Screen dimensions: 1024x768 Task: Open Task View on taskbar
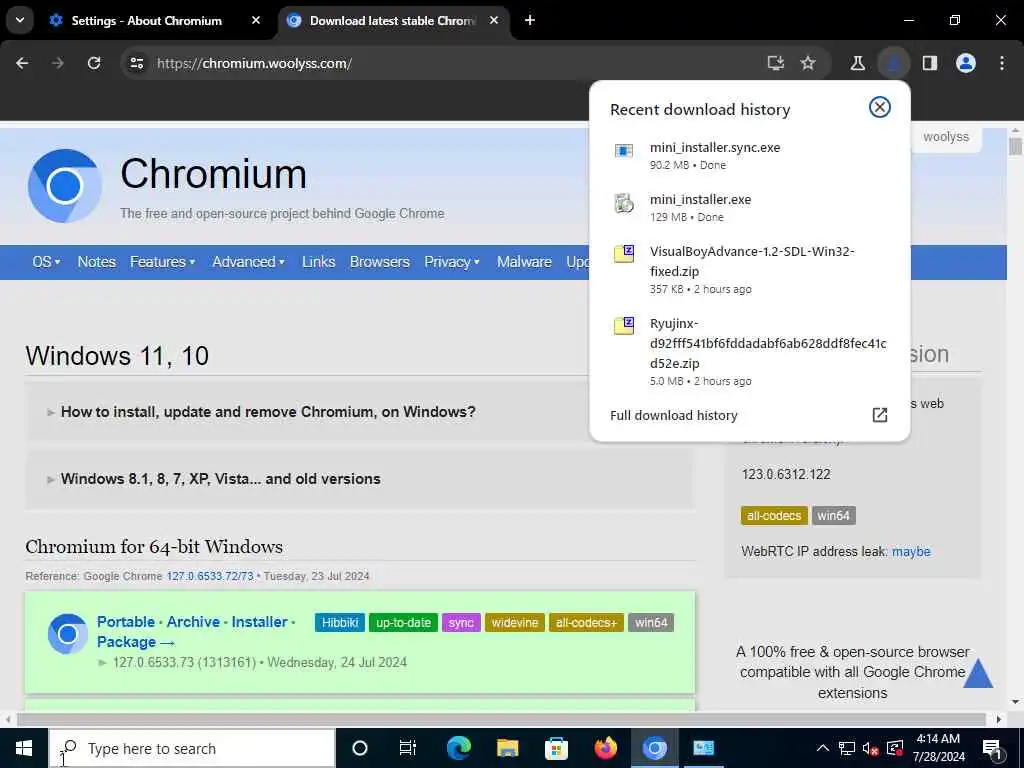coord(408,748)
